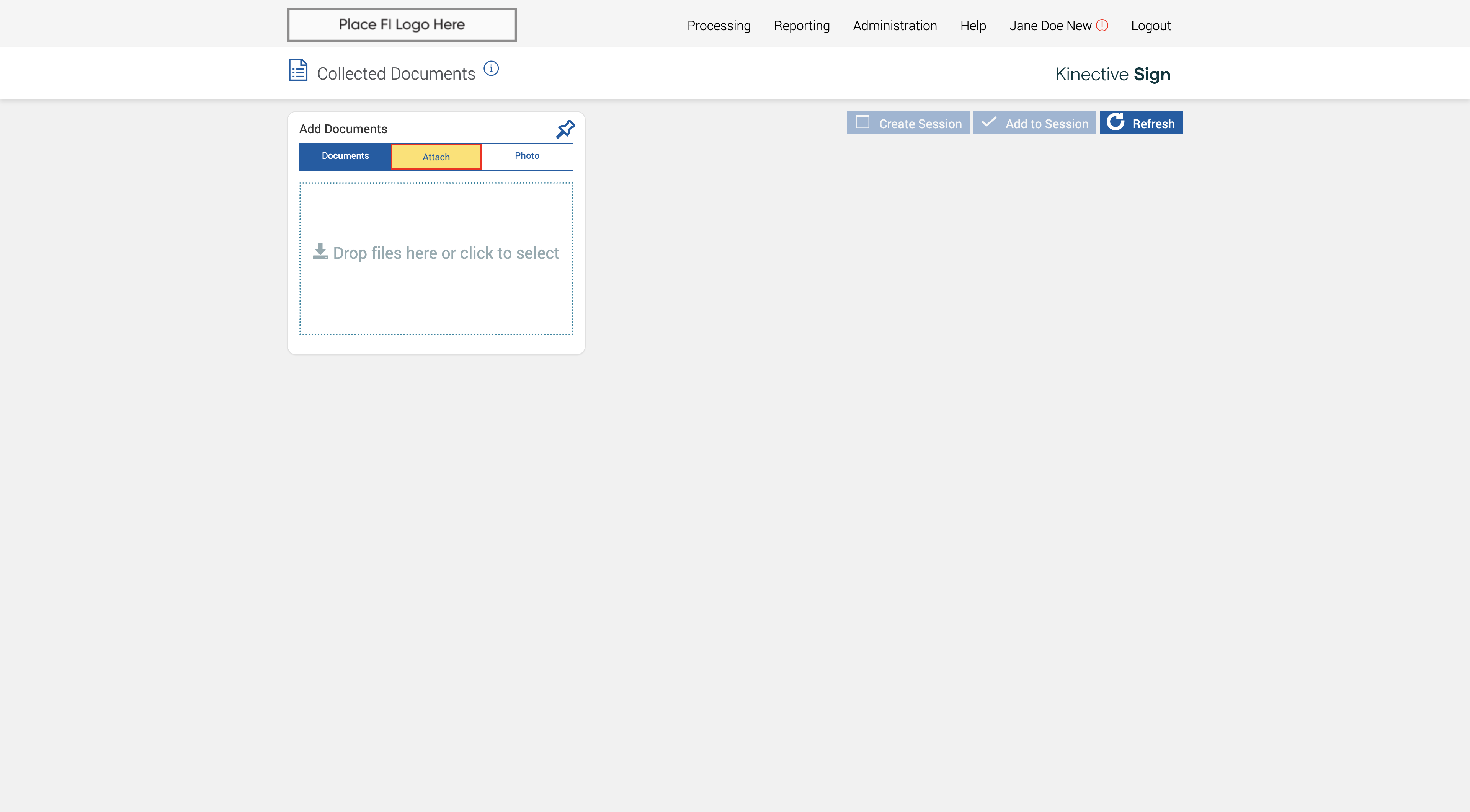Click the Collected Documents page icon

click(298, 70)
